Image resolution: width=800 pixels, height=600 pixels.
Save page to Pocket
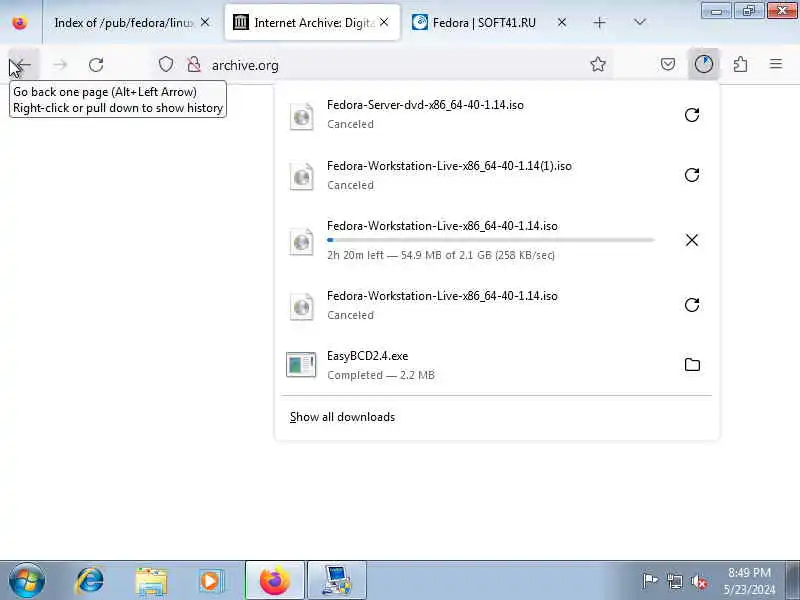coord(668,64)
